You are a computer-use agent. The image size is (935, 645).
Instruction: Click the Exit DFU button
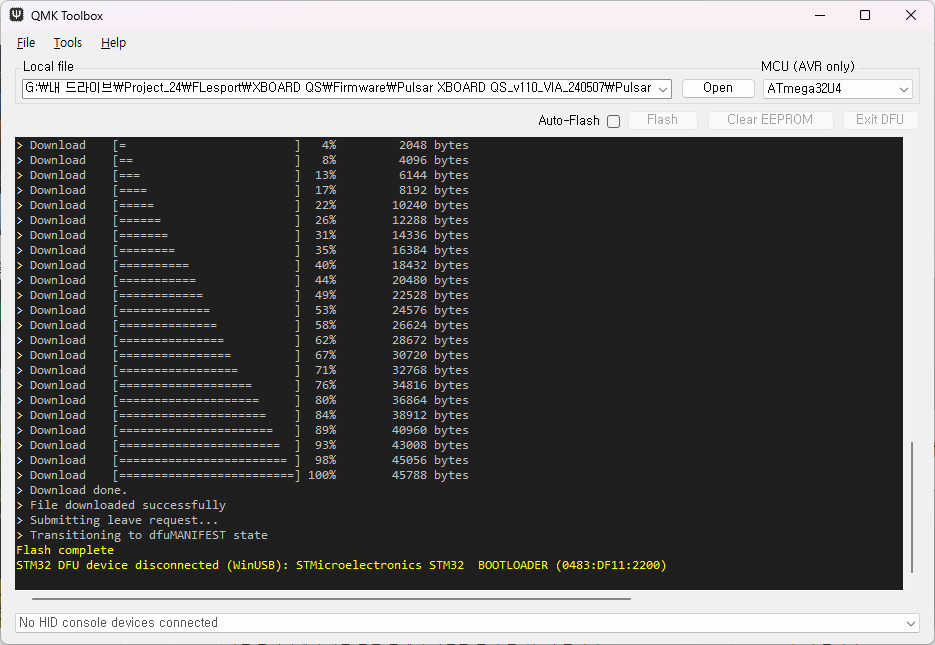(880, 120)
